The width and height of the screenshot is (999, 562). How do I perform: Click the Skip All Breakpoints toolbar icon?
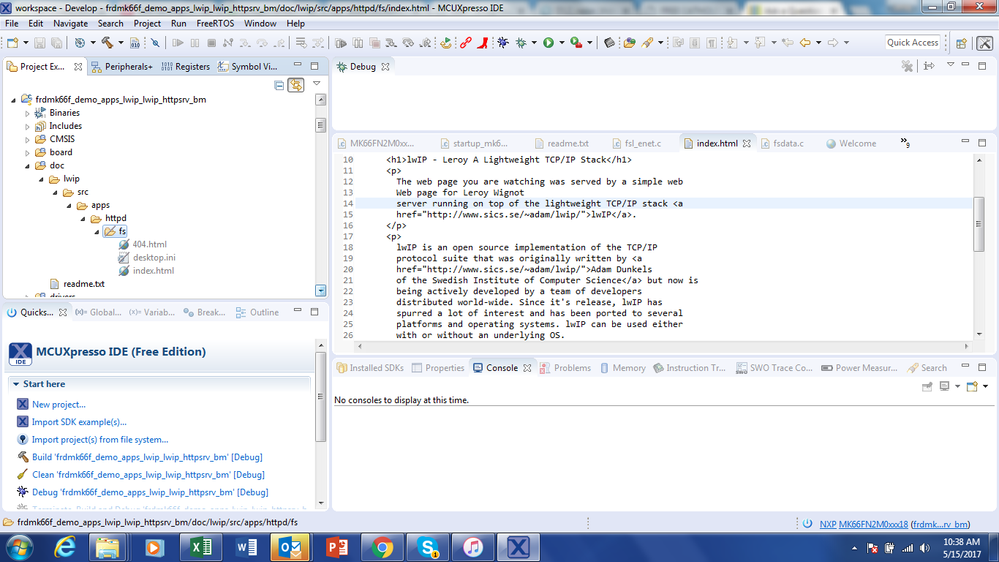tap(155, 43)
